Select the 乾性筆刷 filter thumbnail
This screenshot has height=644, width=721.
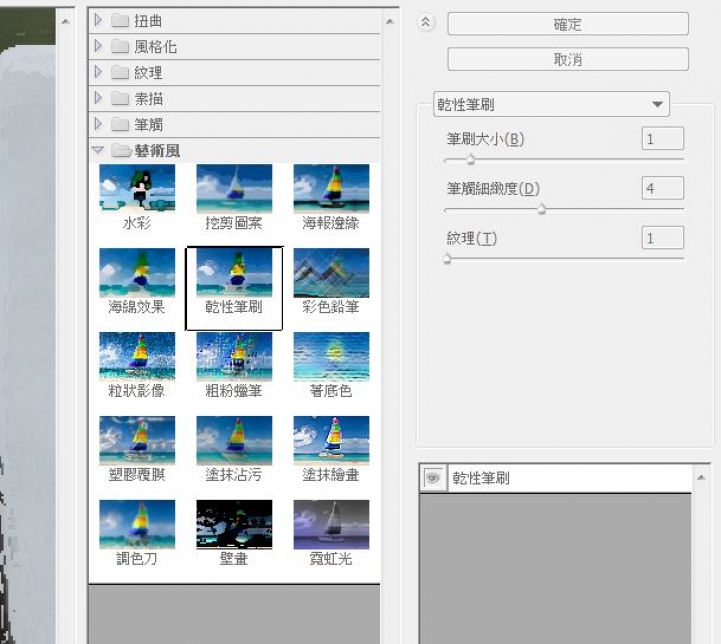click(234, 273)
